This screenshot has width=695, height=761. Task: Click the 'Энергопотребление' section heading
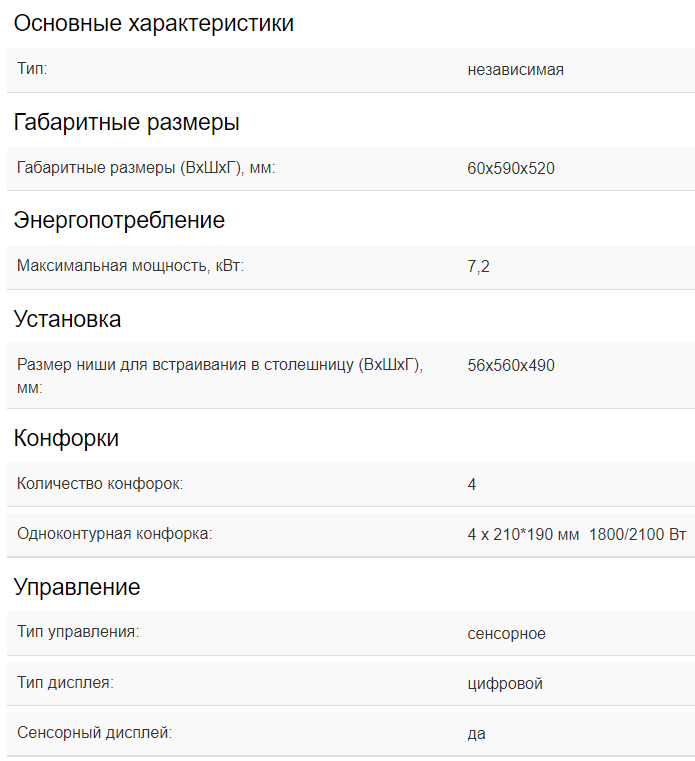(119, 220)
